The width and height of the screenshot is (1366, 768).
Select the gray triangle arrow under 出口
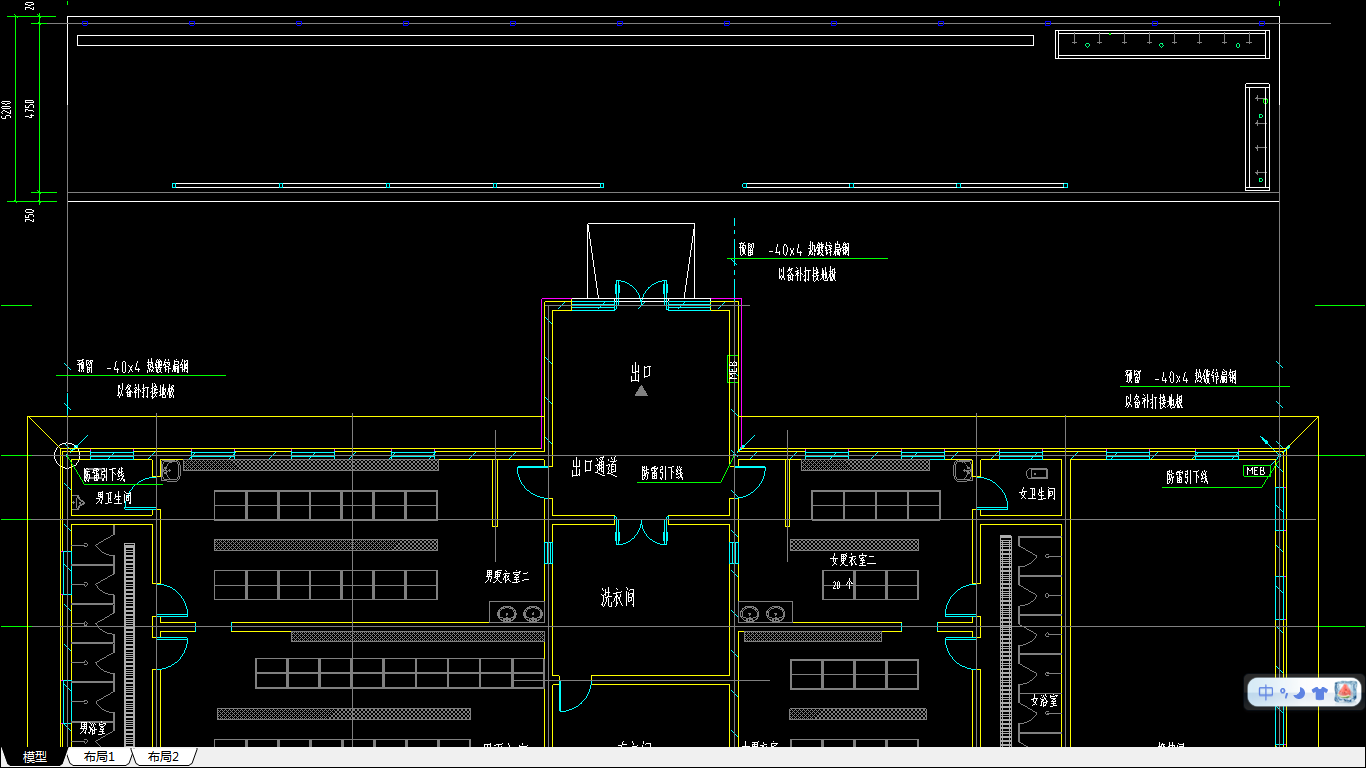point(641,391)
